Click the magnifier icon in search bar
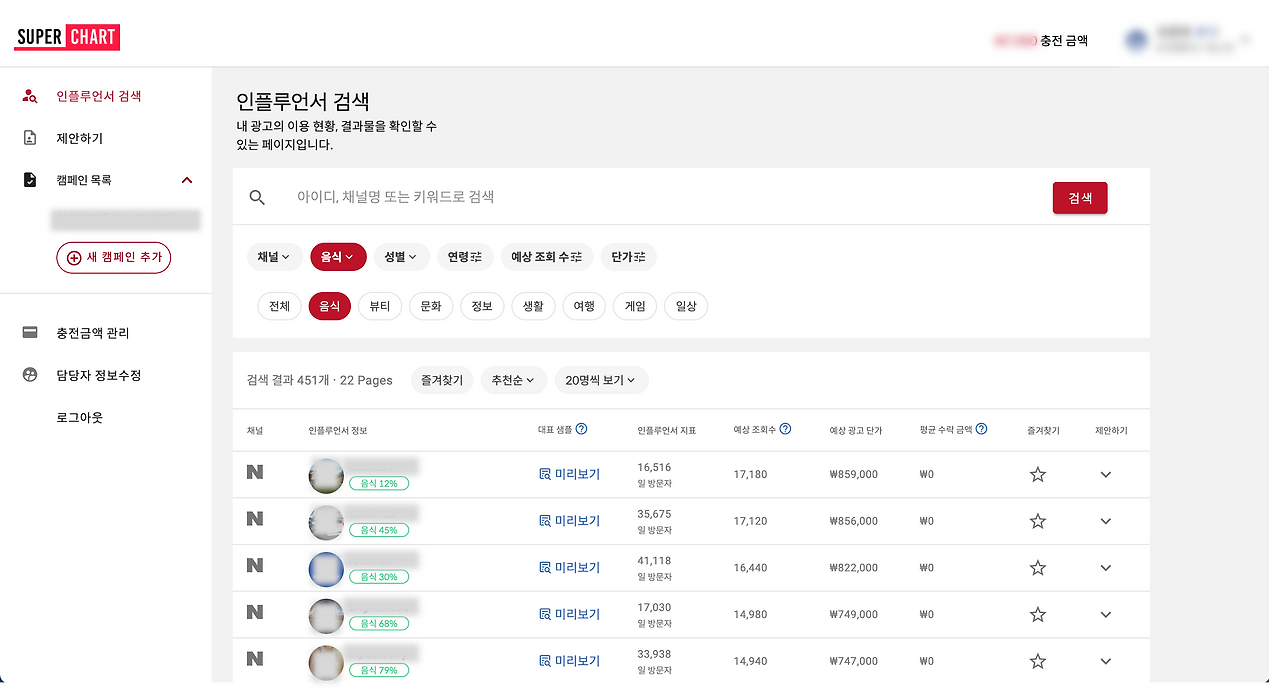Screen dimensions: 1280x689 (257, 198)
